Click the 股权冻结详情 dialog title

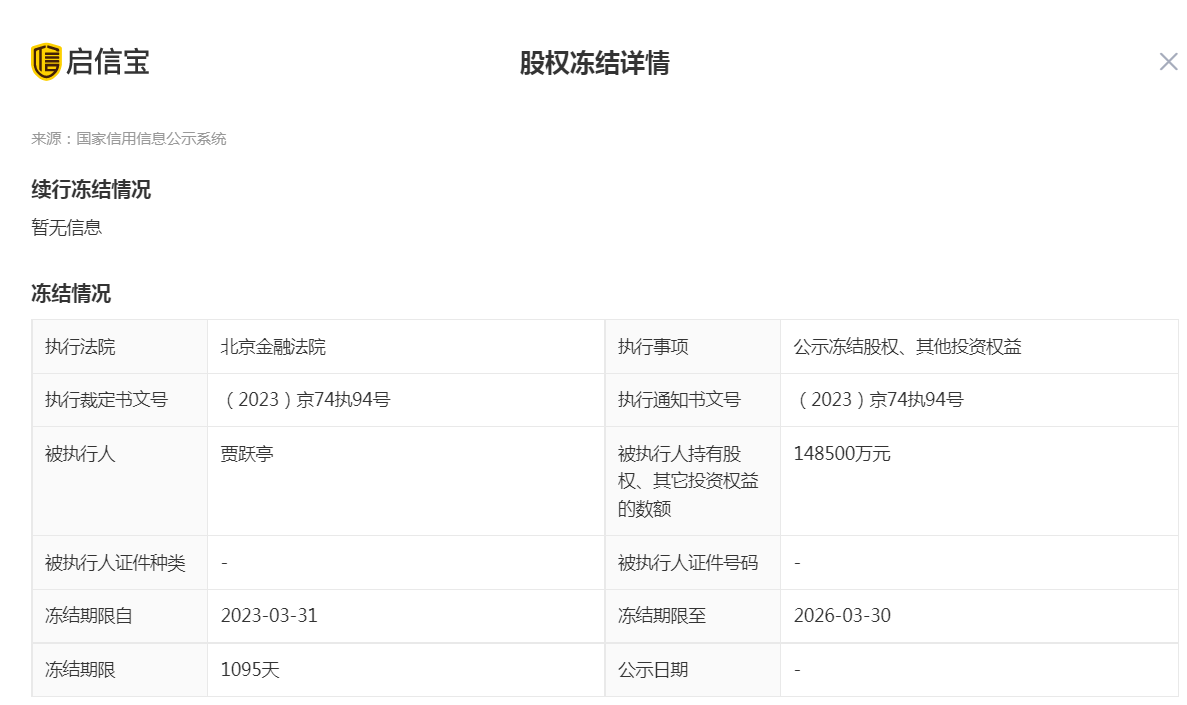(x=593, y=63)
